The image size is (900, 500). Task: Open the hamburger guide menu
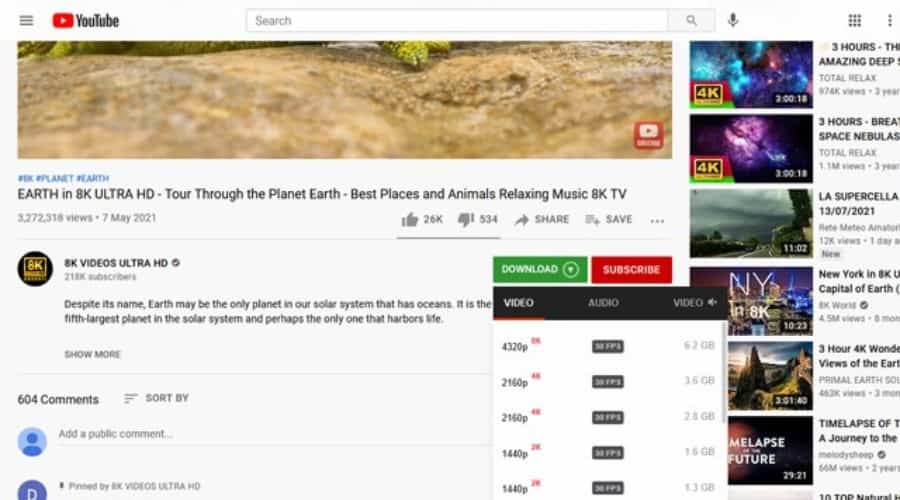[26, 21]
